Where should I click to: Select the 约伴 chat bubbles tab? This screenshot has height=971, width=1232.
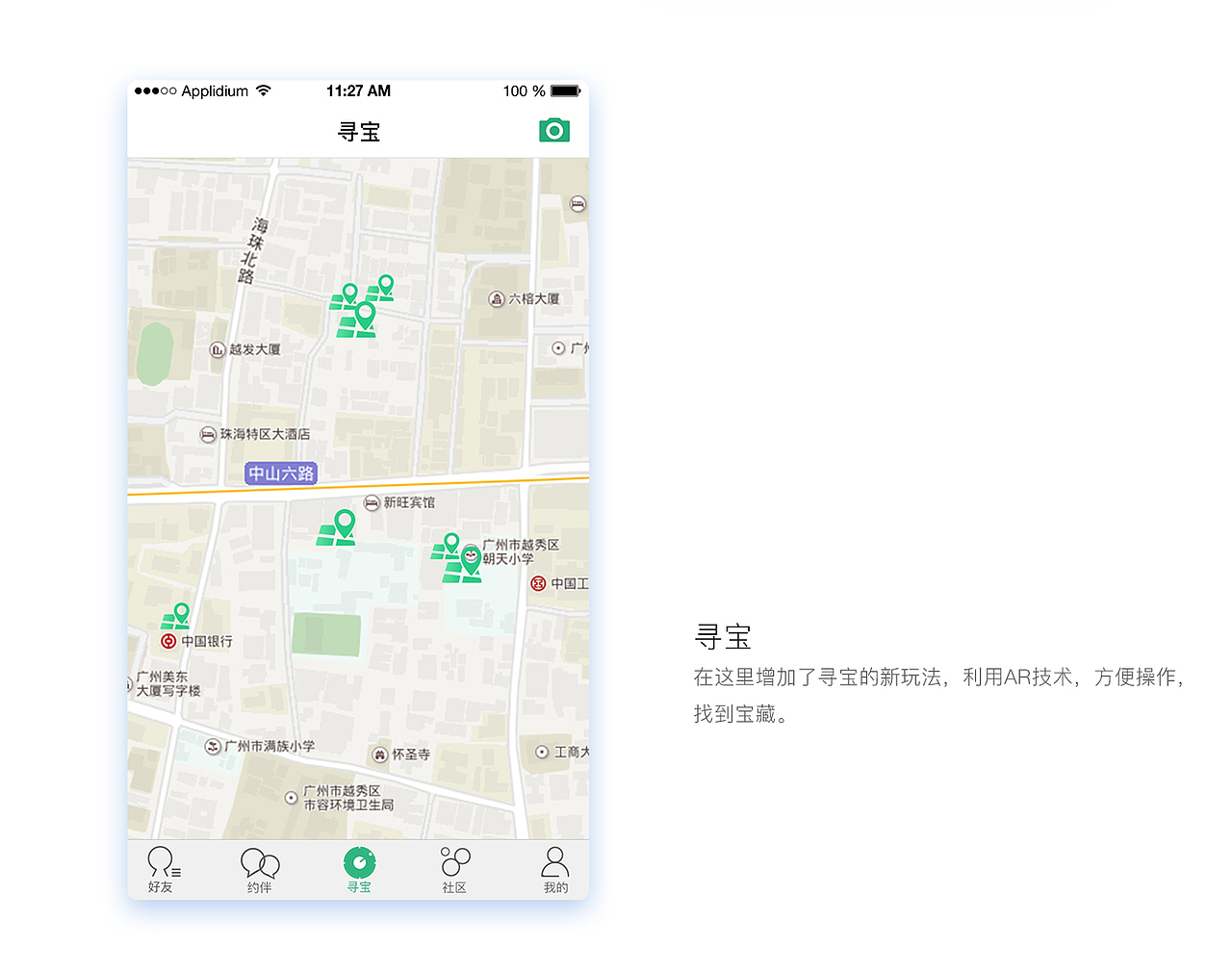pos(259,869)
